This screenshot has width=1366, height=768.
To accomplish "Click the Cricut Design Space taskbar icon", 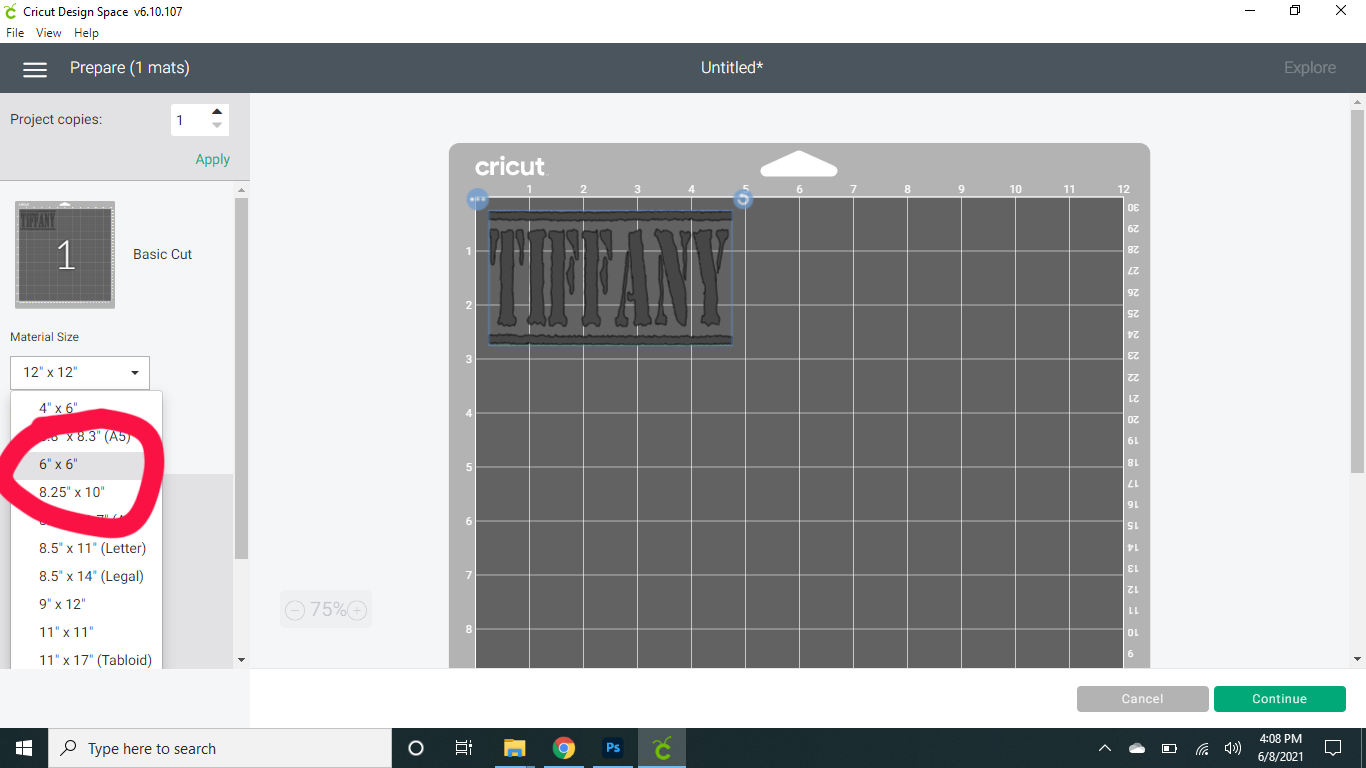I will (662, 748).
